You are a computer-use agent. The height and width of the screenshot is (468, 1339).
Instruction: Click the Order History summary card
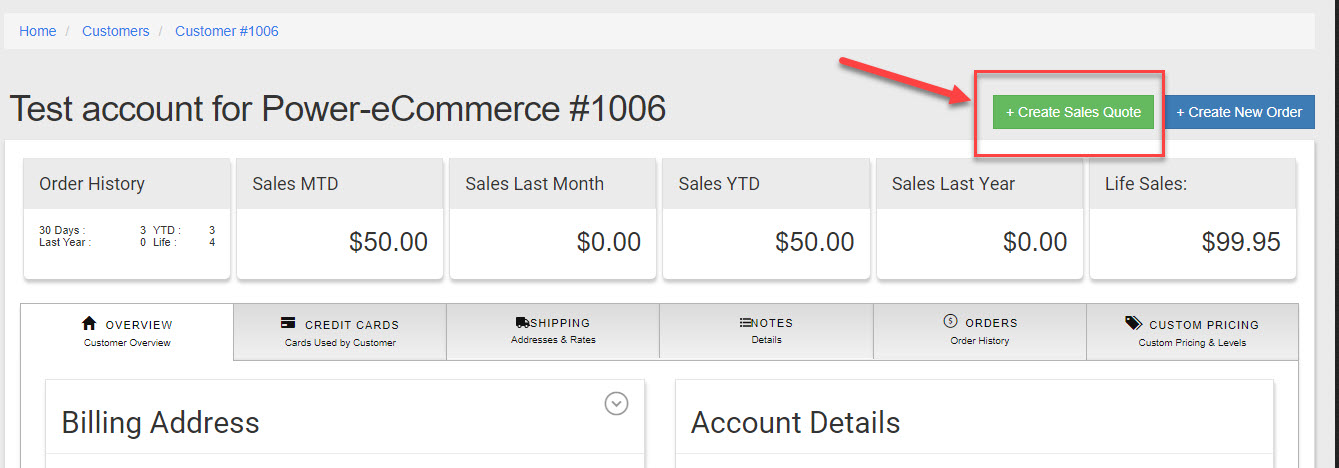click(x=127, y=218)
